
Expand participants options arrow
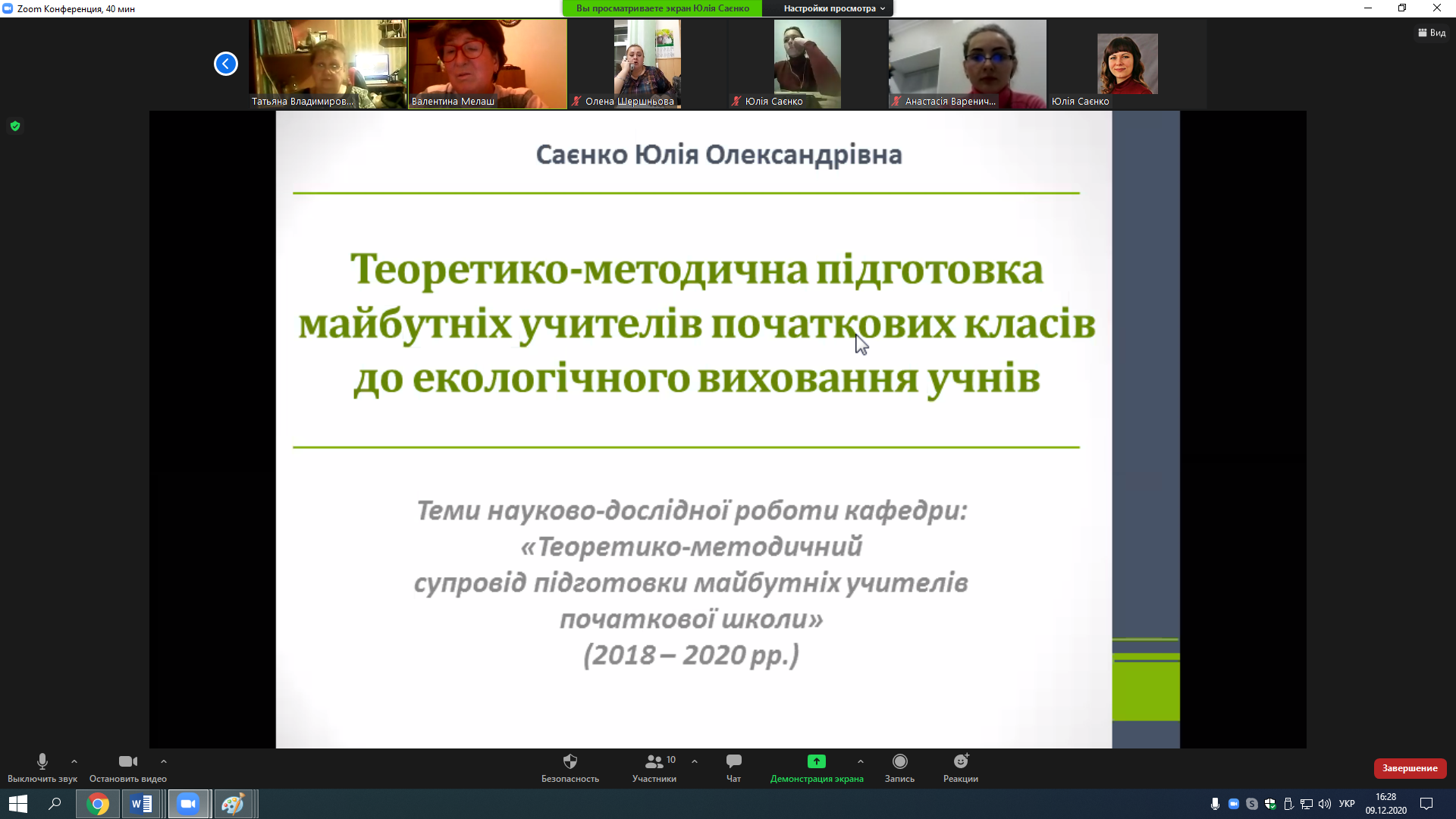(695, 761)
